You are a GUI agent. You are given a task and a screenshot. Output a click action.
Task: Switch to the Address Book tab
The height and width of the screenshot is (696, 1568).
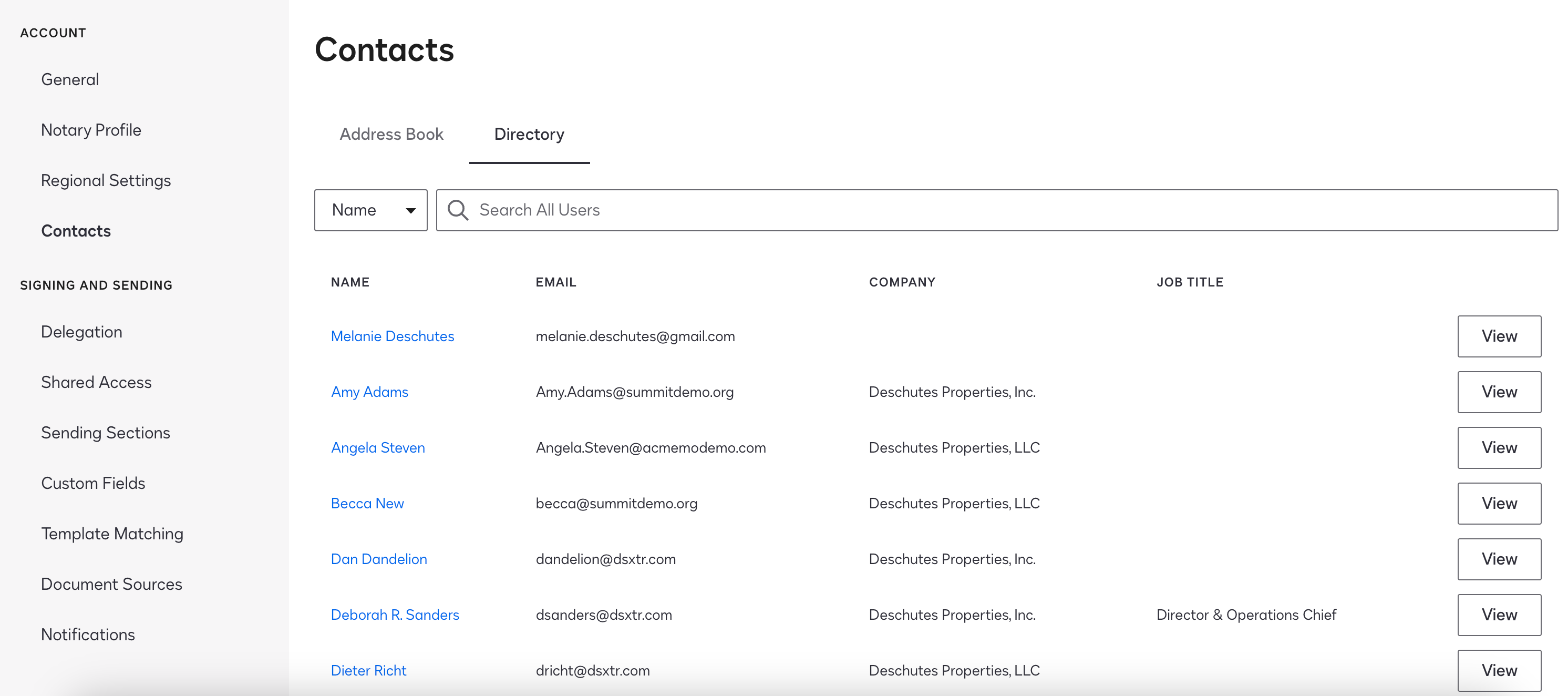pyautogui.click(x=391, y=134)
